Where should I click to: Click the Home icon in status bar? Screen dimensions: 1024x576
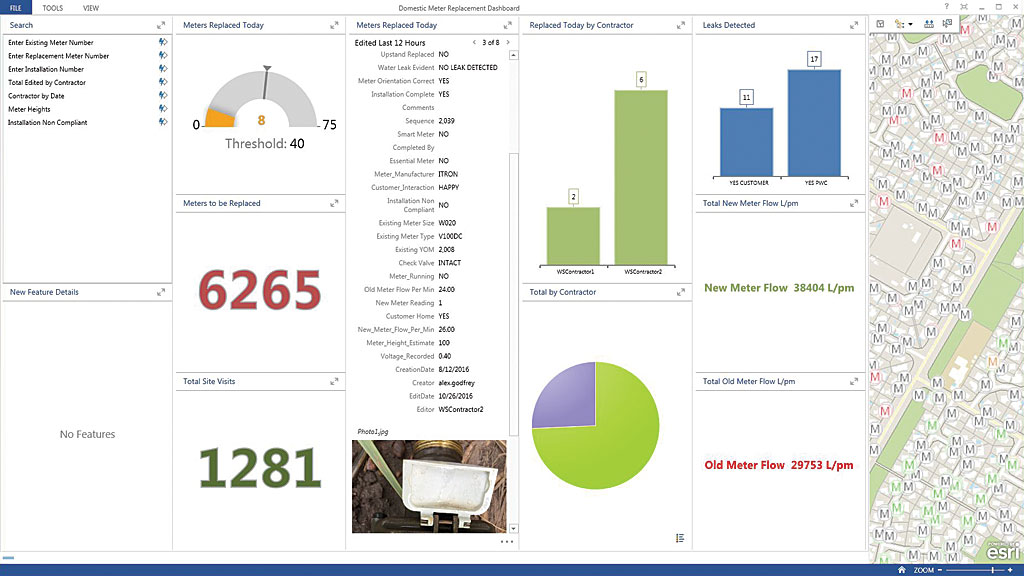pos(902,570)
